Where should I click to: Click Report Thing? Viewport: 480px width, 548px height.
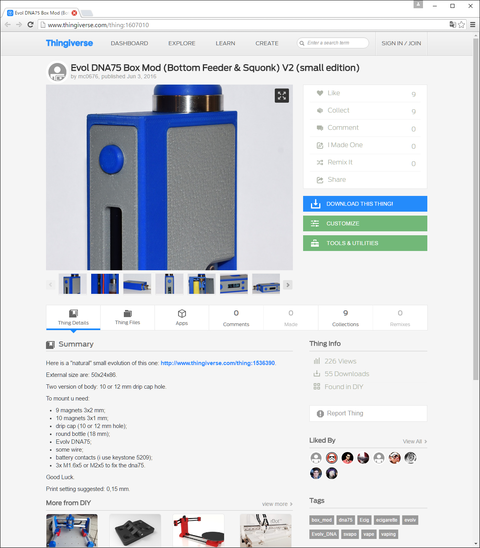pos(368,413)
